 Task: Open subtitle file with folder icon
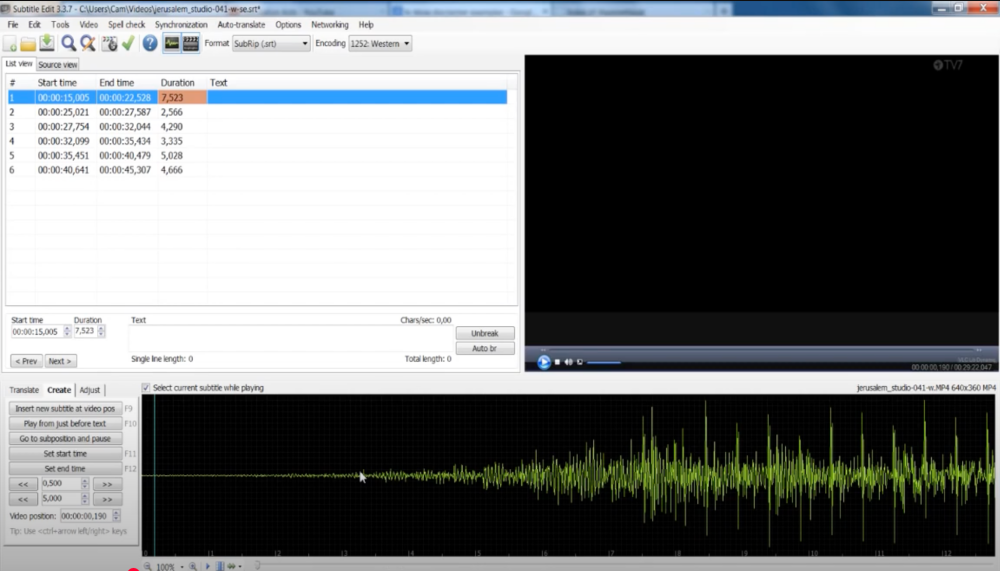[28, 43]
